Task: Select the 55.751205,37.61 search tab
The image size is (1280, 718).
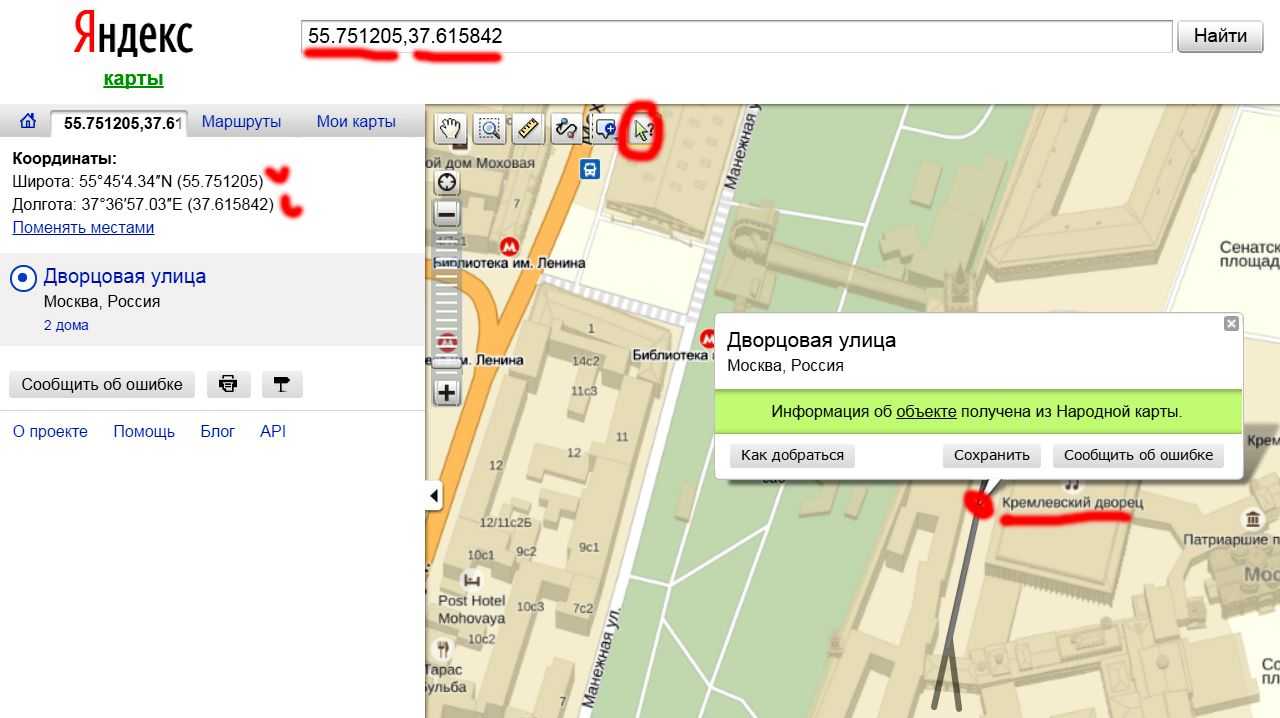Action: click(x=120, y=123)
